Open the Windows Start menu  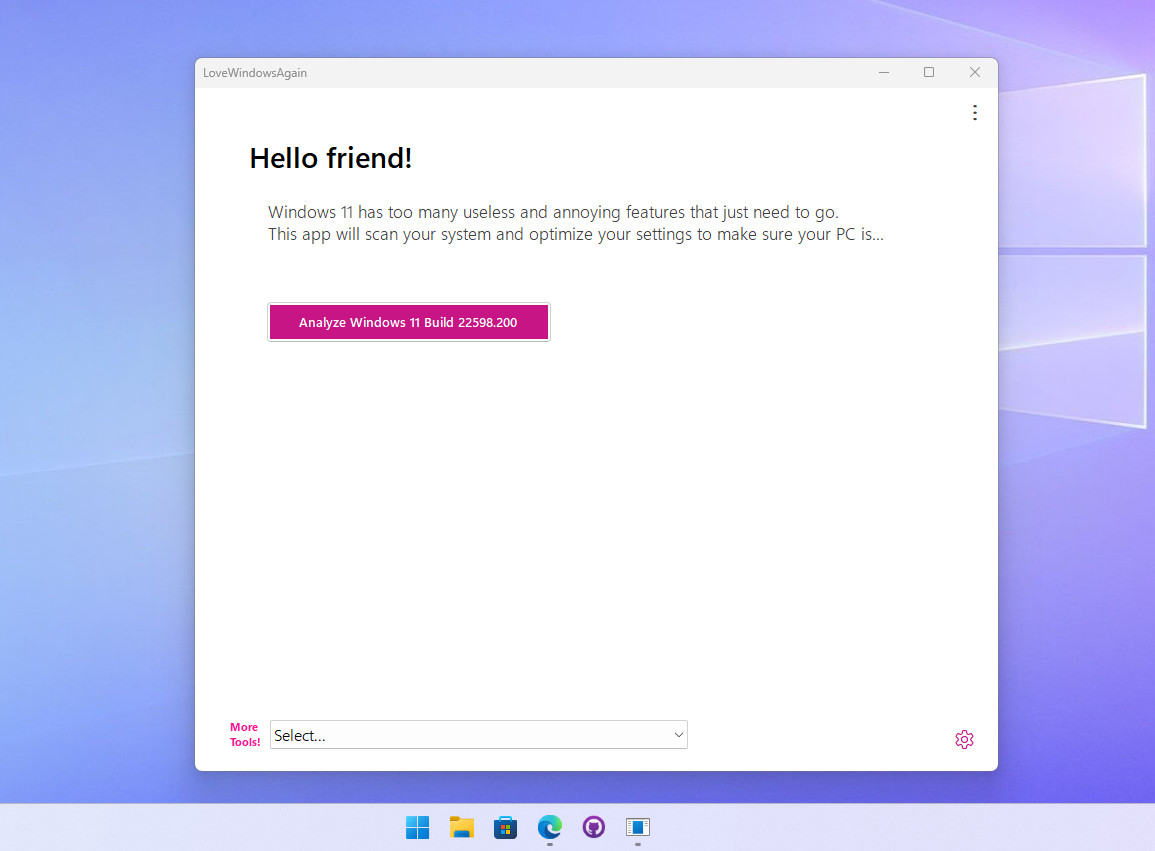pyautogui.click(x=417, y=827)
